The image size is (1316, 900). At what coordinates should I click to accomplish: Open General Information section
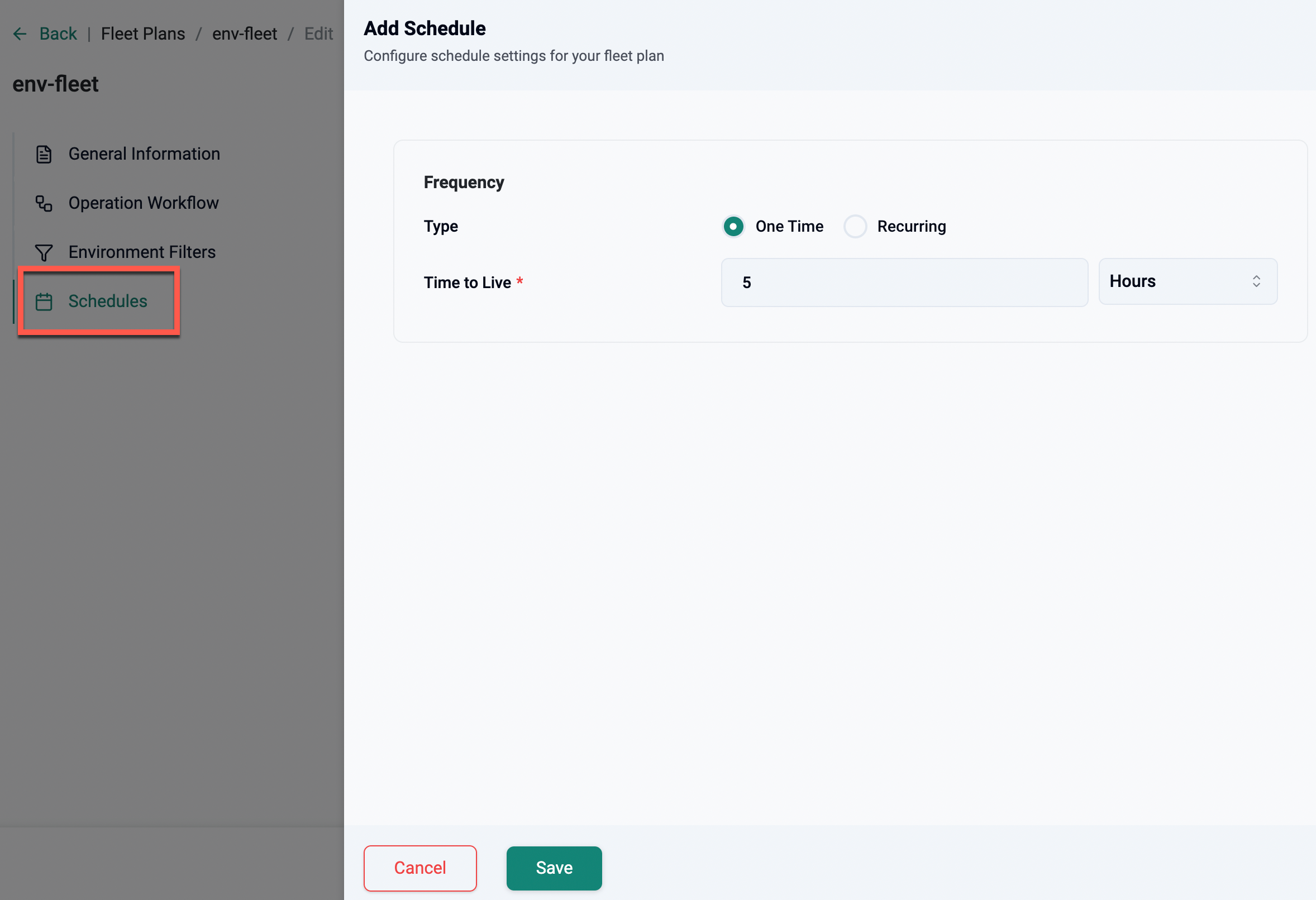144,154
